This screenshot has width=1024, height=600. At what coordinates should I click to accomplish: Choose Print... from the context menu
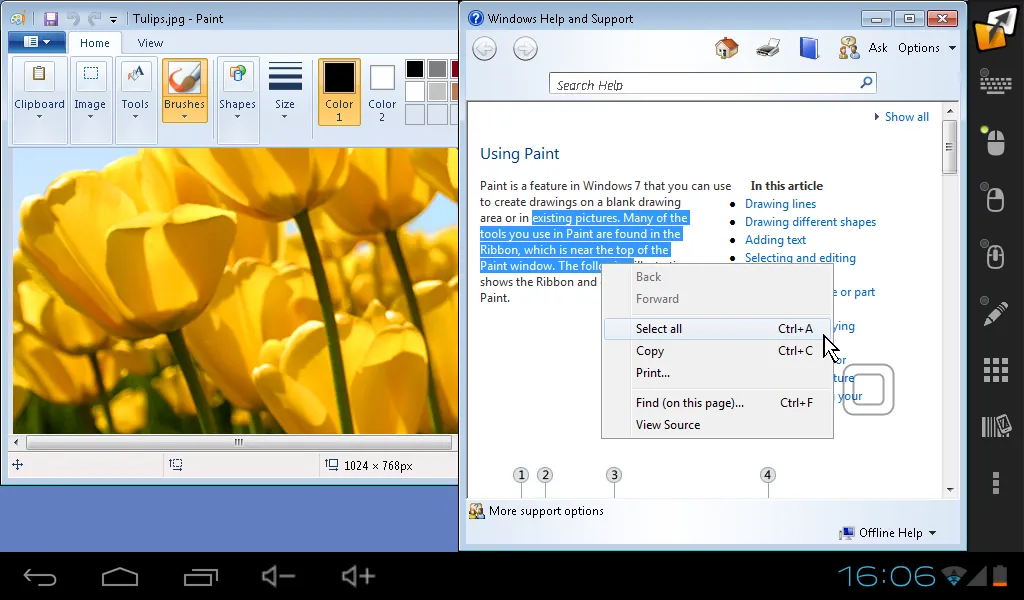[717, 373]
